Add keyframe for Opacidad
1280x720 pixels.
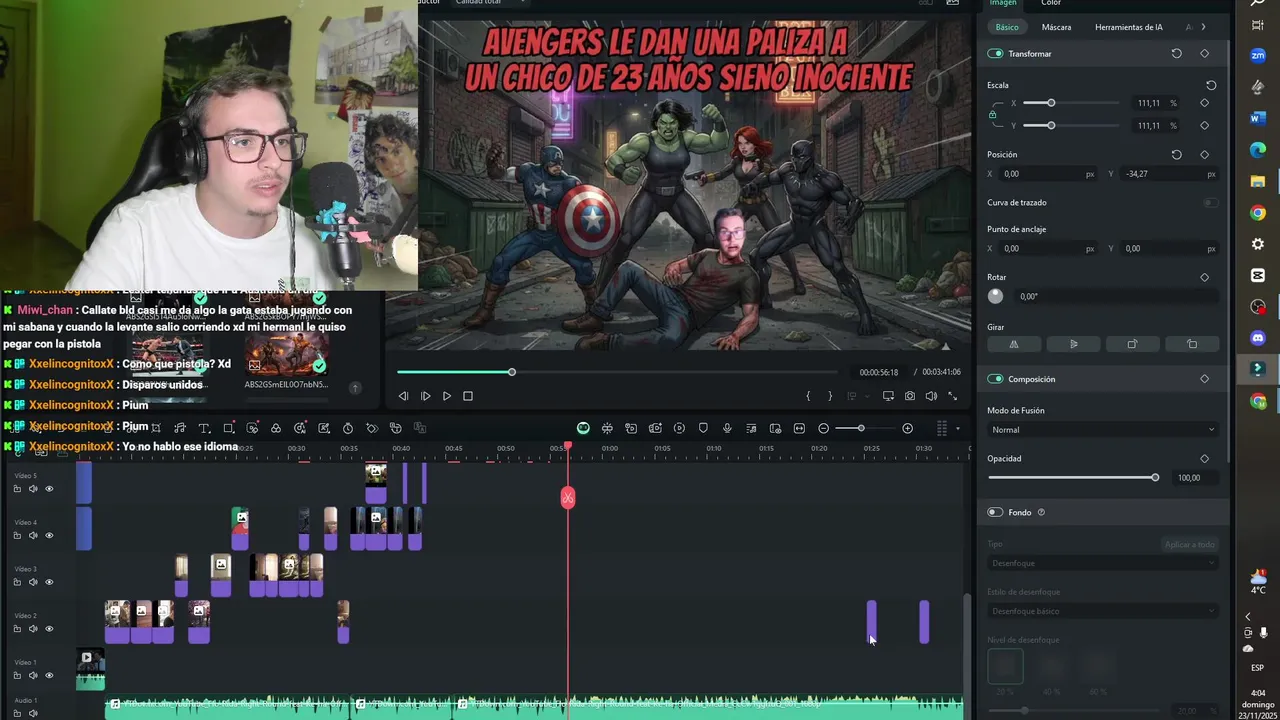1204,459
